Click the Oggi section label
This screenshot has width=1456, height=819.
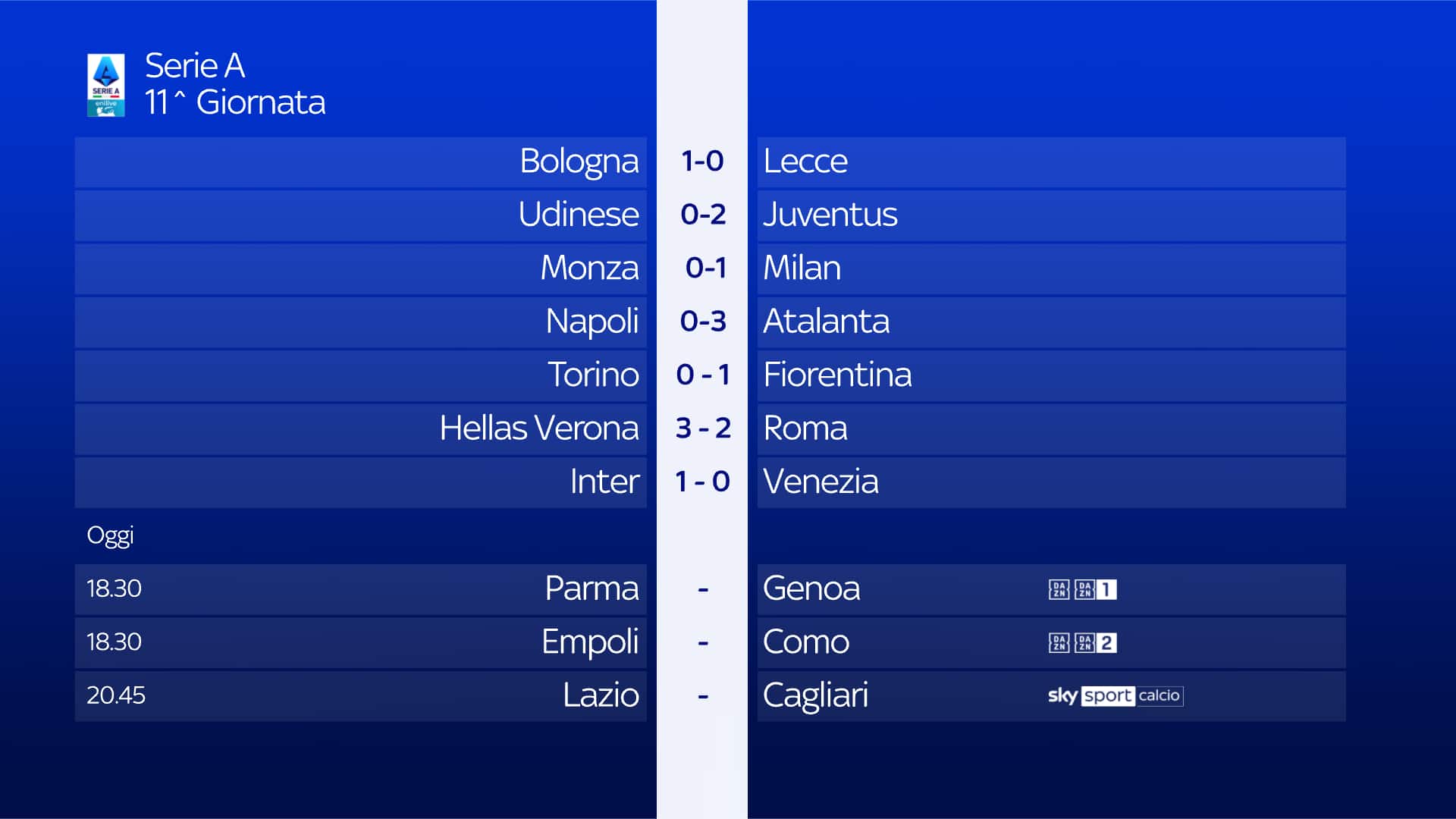coord(110,535)
